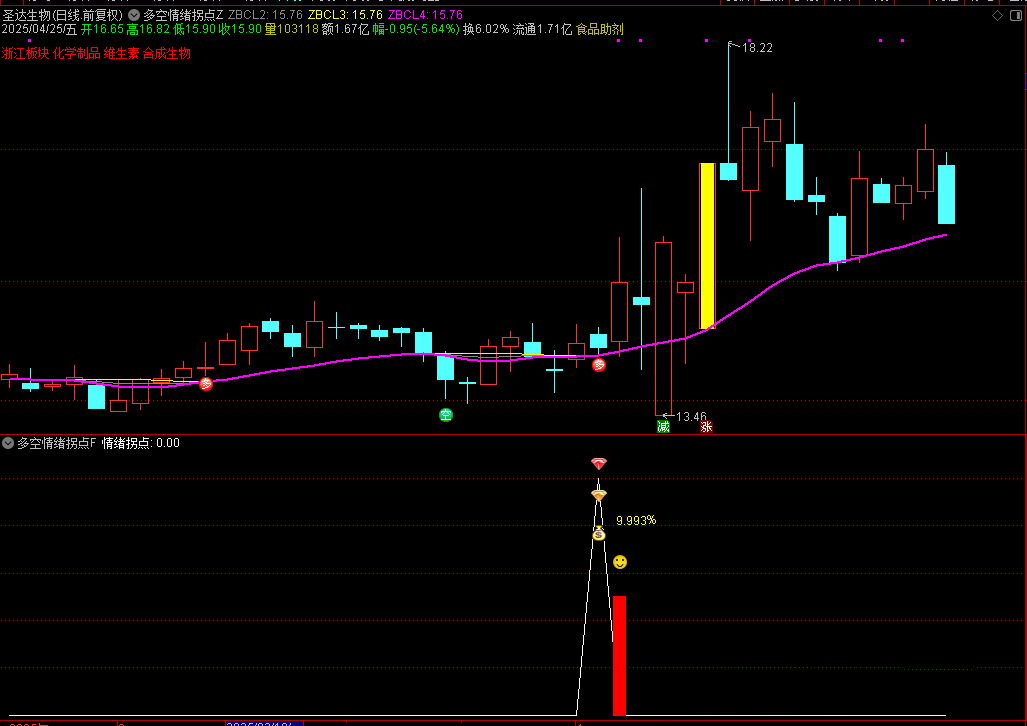Click the red bar in sentiment indicator
1027x726 pixels.
(x=619, y=655)
